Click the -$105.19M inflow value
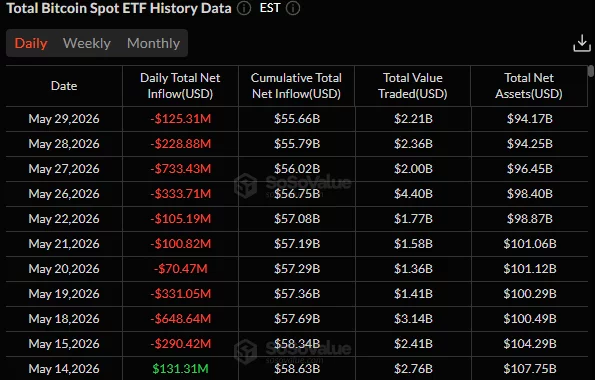 180,219
